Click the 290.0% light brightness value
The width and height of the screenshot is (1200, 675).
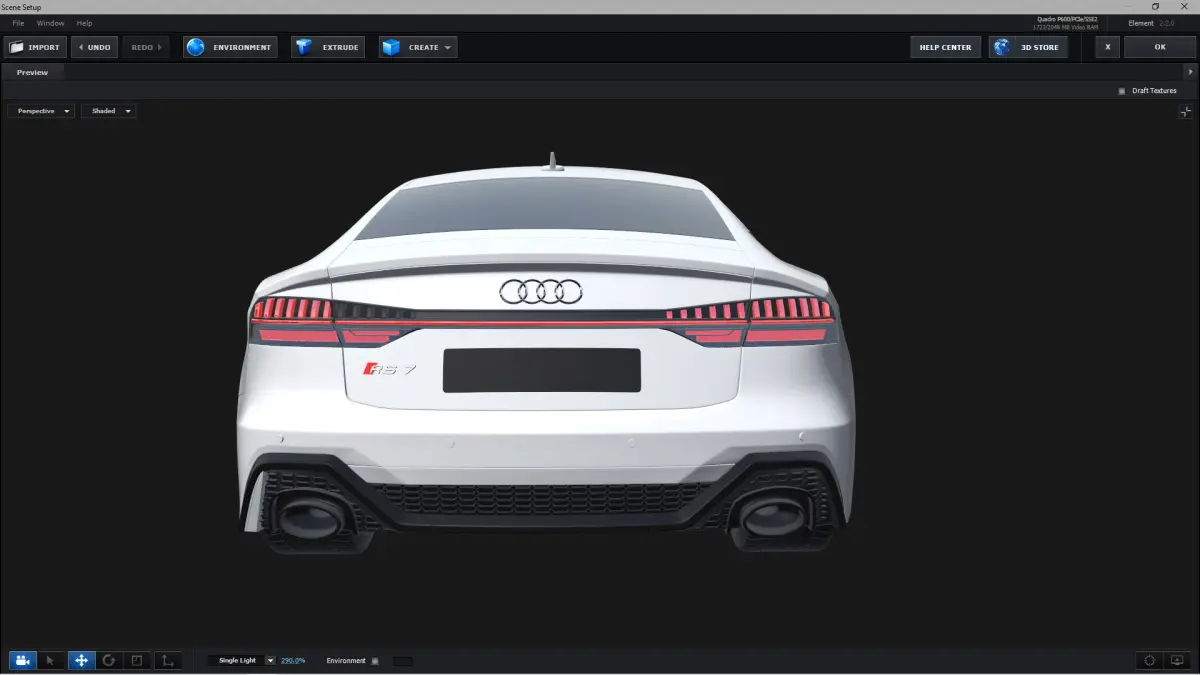[293, 661]
